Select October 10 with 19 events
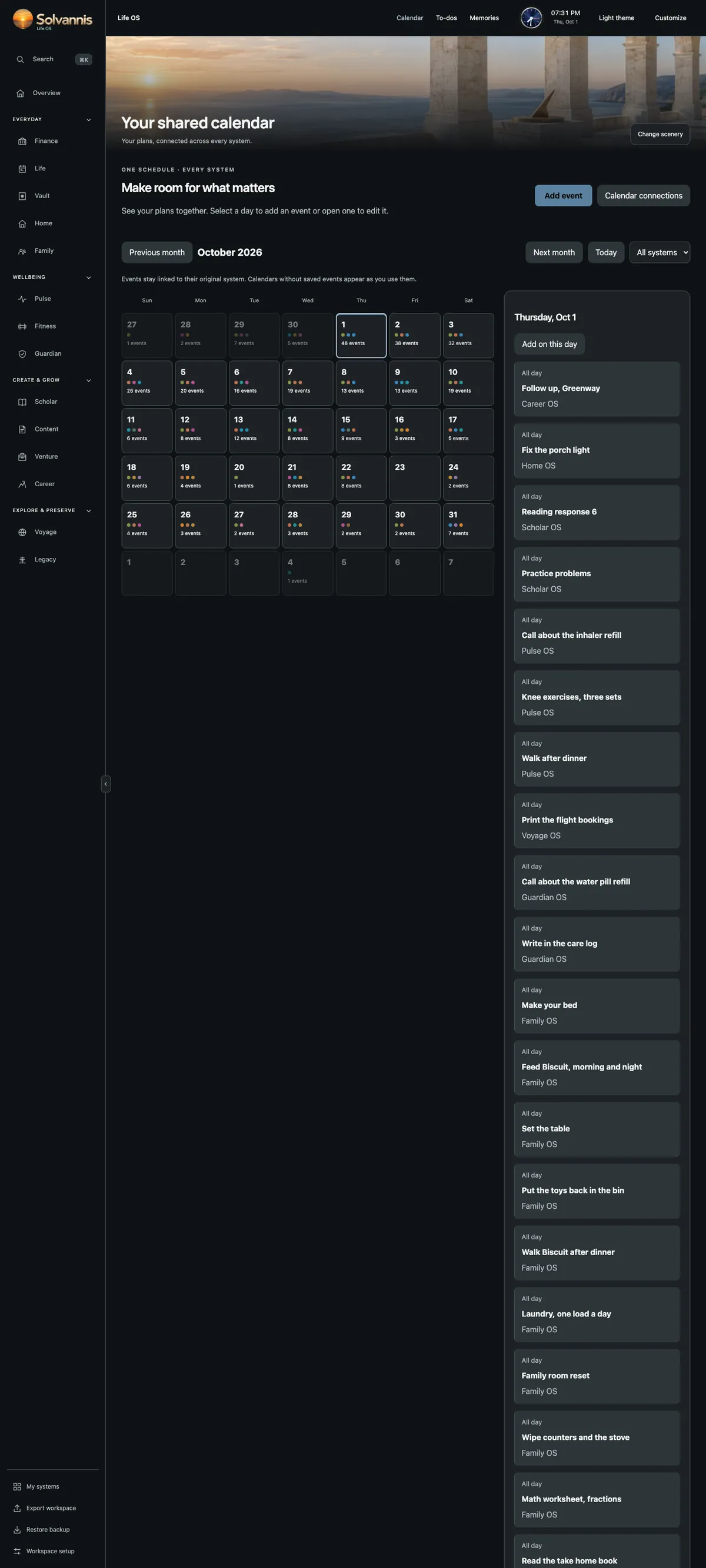 pyautogui.click(x=468, y=383)
